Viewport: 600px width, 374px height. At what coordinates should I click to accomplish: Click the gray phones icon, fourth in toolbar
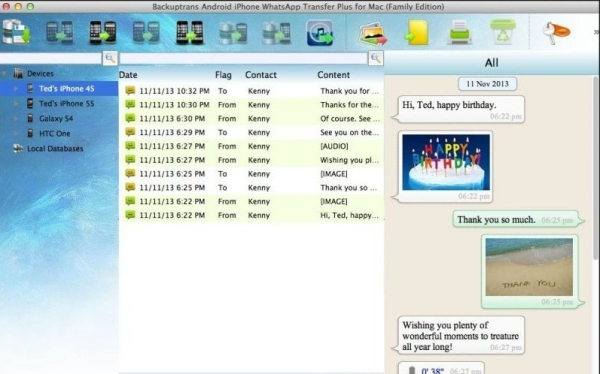coord(146,33)
